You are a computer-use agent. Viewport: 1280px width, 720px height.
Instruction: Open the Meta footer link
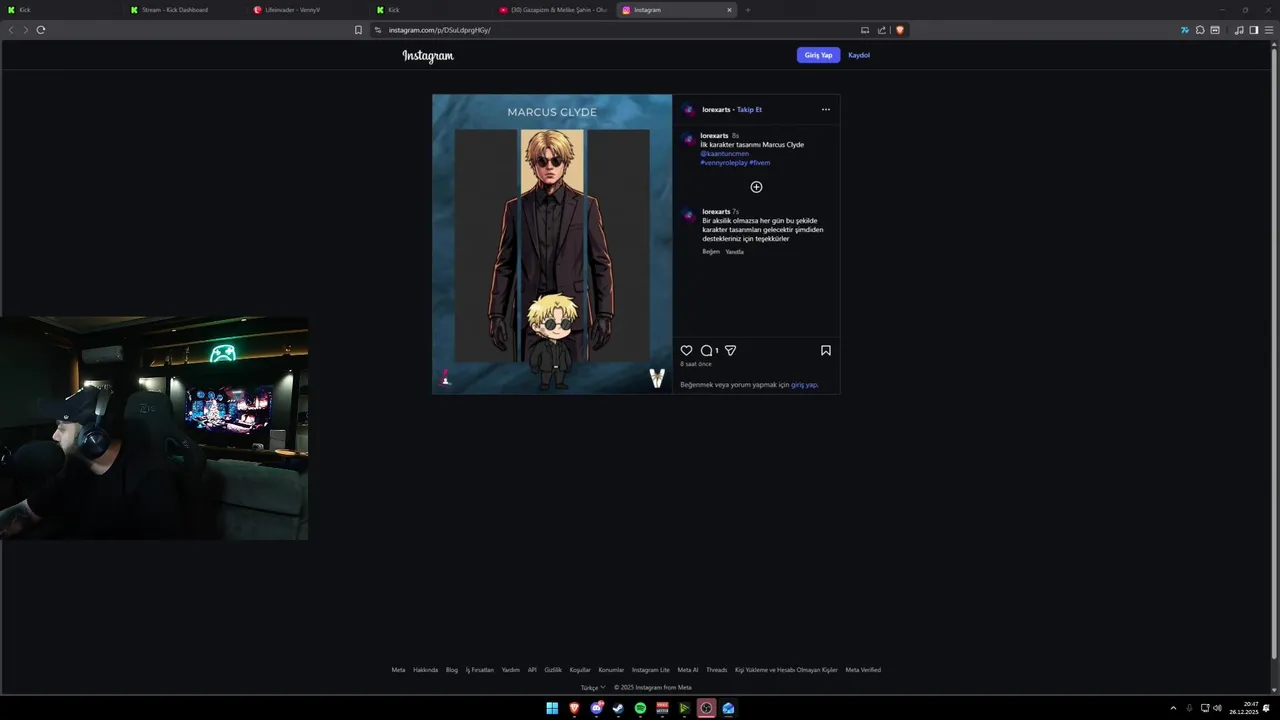[x=398, y=670]
